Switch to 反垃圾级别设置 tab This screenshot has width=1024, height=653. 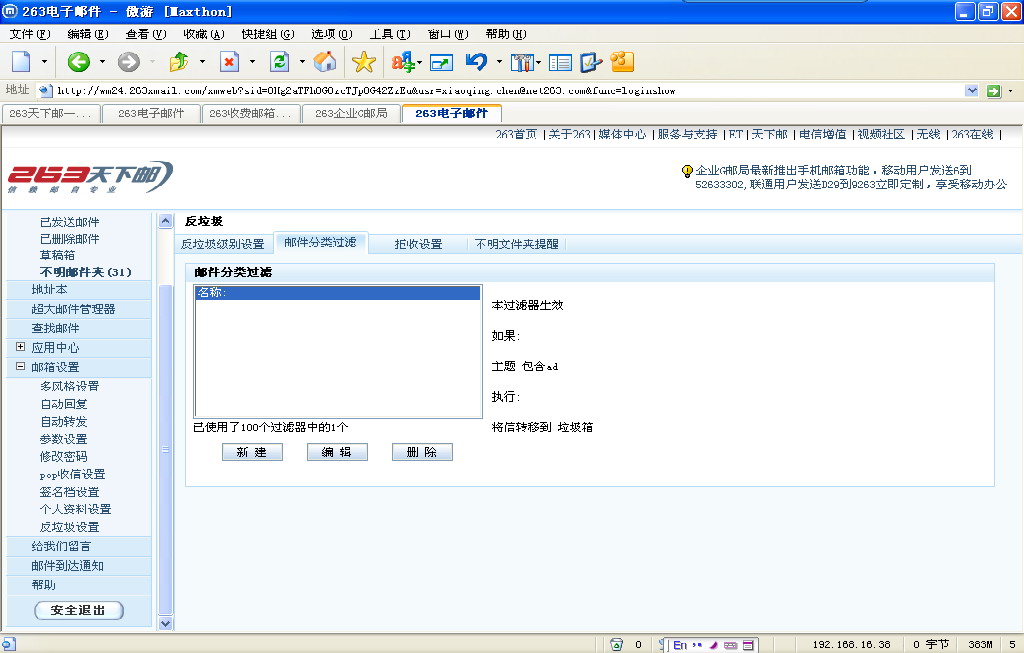pos(223,244)
